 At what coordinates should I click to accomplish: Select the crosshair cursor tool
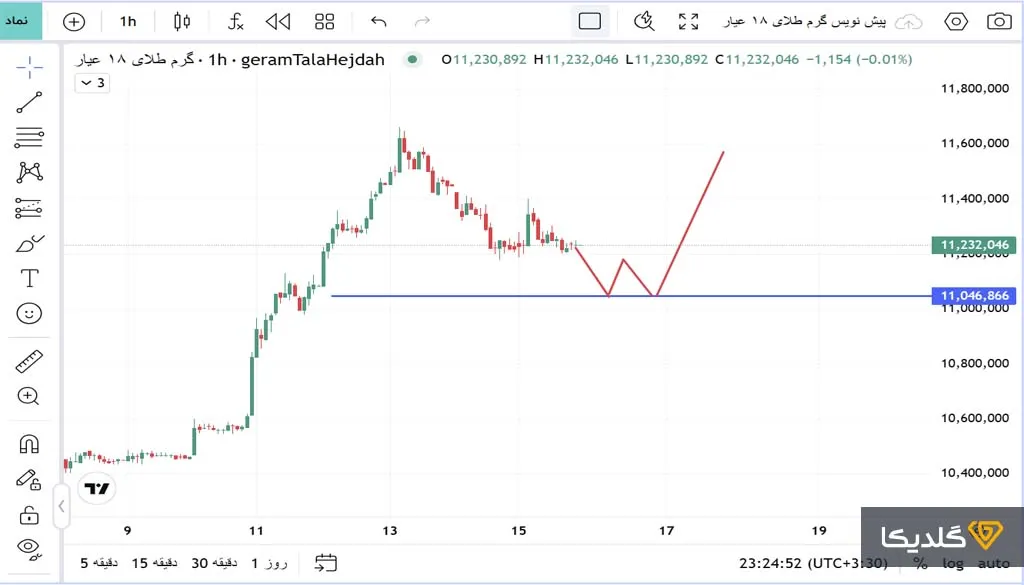[x=30, y=68]
